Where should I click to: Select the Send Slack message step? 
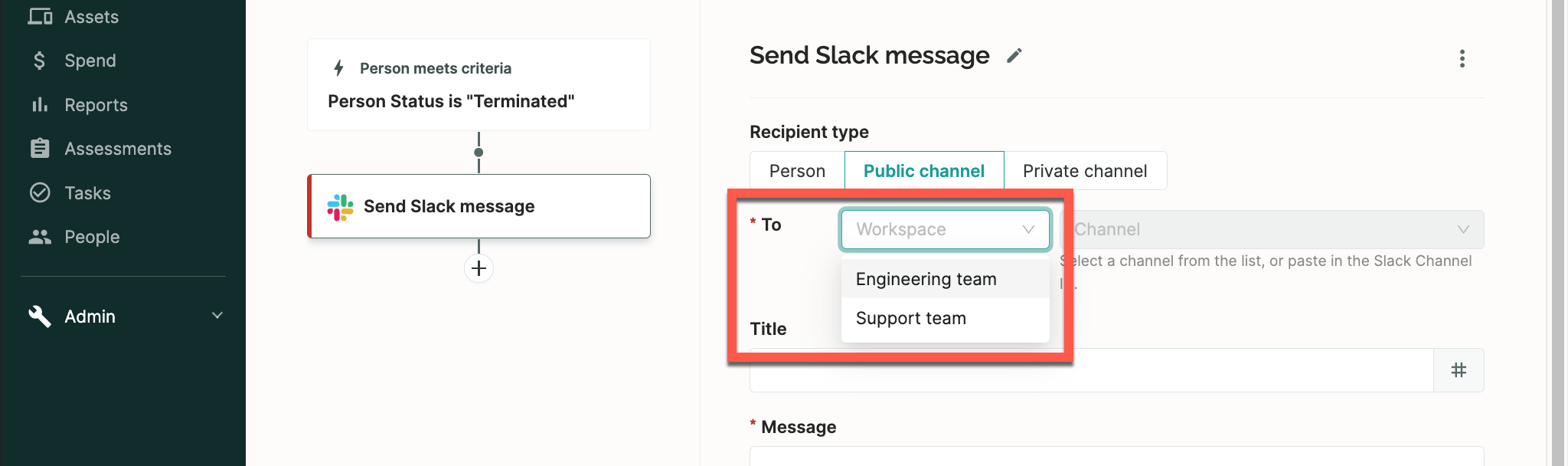(x=479, y=206)
